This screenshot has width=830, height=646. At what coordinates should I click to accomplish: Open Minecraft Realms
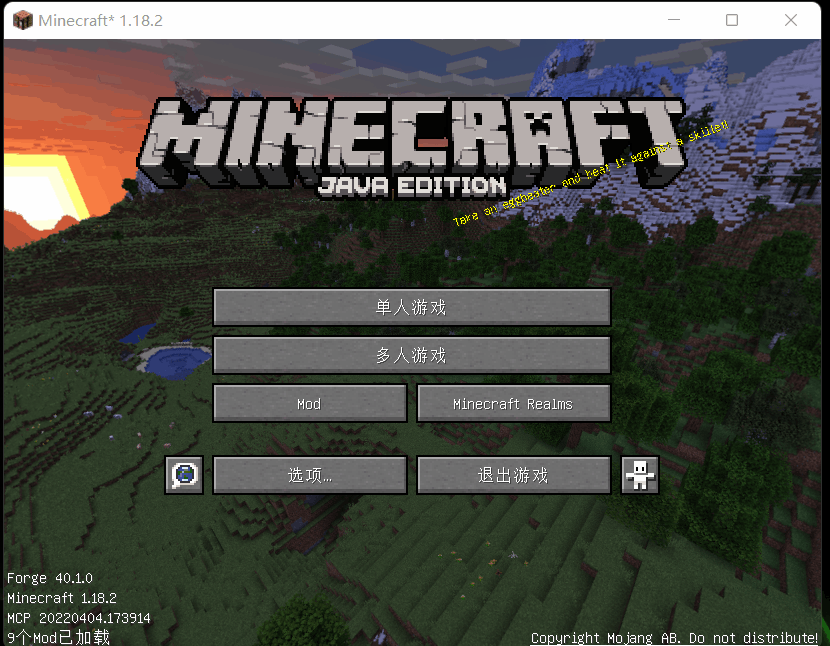pyautogui.click(x=513, y=403)
